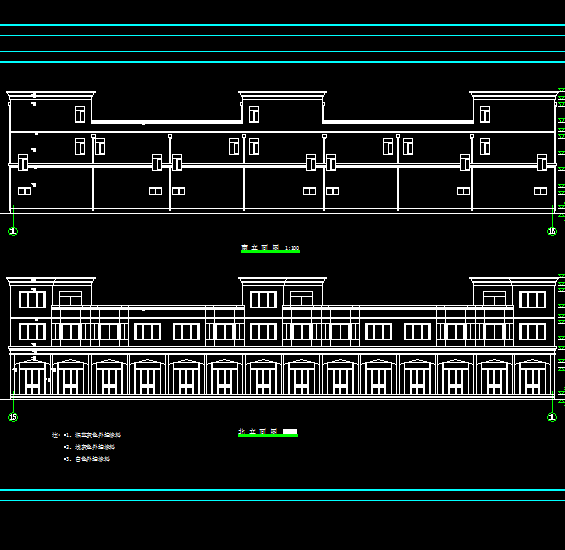
Task: Select the window in south elevation center tower
Action: coord(254,114)
